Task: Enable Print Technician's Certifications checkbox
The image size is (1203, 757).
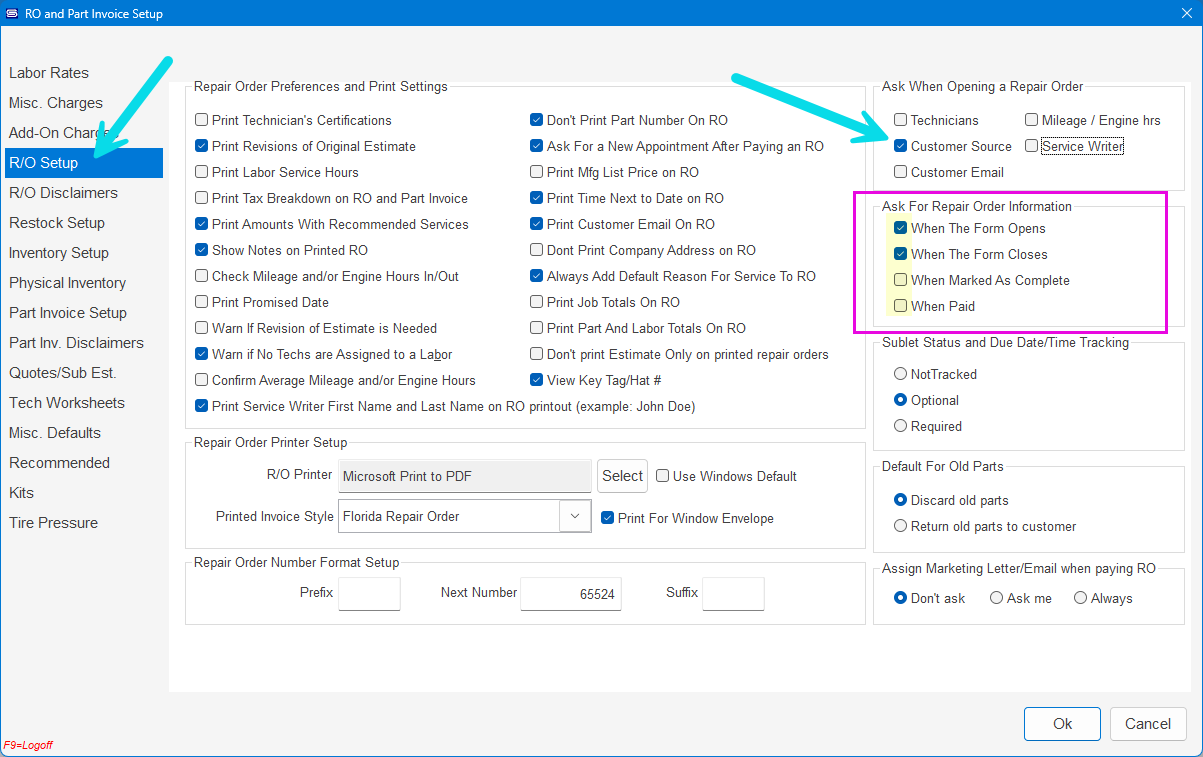Action: (202, 120)
